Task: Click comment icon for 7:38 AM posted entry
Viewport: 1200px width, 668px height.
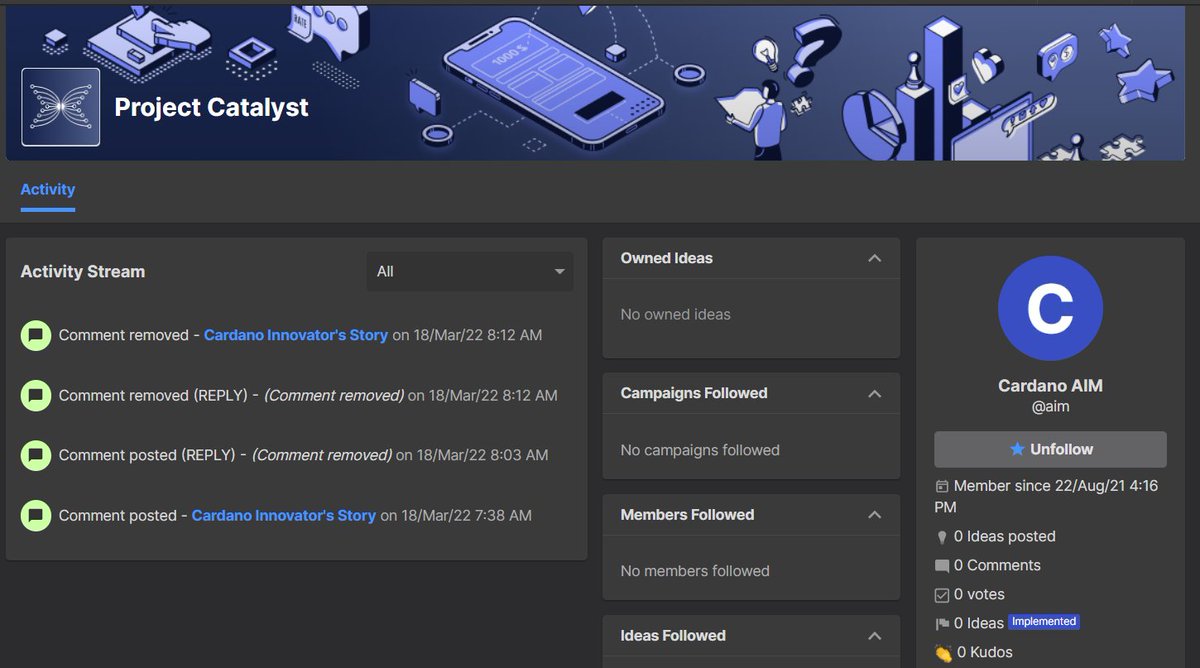Action: point(36,516)
